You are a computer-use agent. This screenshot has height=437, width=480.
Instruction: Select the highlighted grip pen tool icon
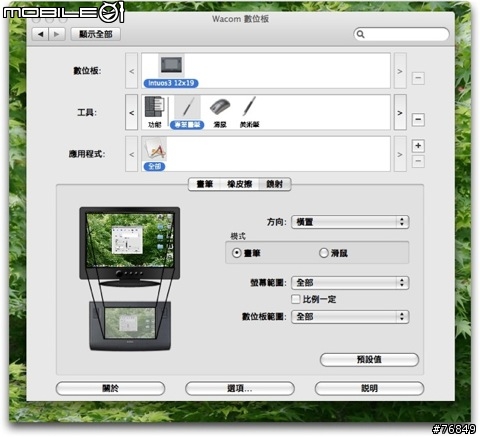(187, 107)
